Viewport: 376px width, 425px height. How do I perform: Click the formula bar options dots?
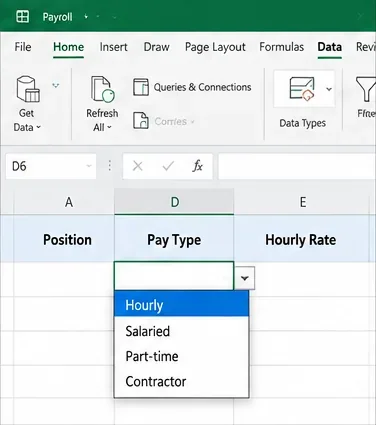(109, 166)
